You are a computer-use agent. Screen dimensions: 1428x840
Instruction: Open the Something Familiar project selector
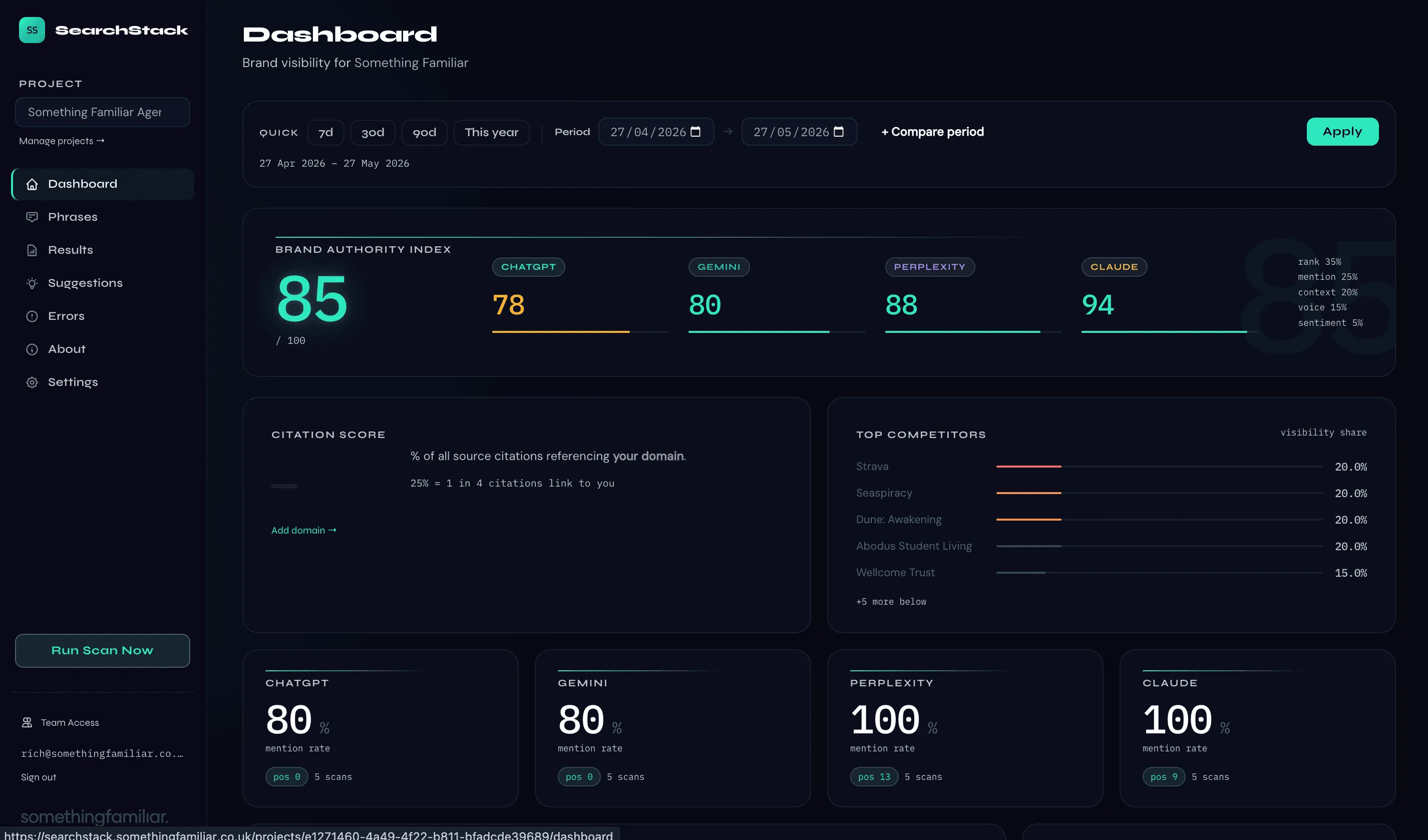pyautogui.click(x=103, y=112)
